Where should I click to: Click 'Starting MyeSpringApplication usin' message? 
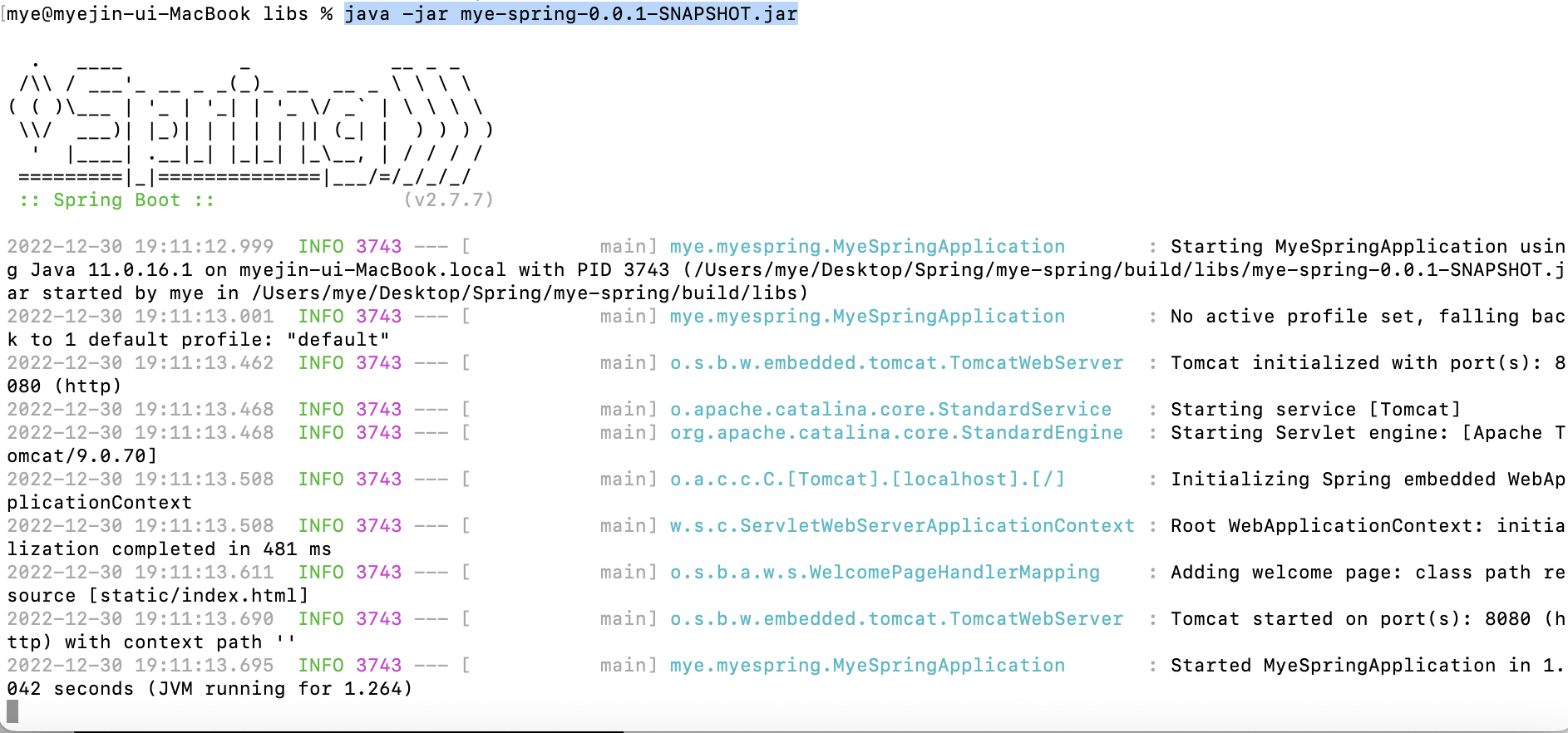(x=1368, y=247)
